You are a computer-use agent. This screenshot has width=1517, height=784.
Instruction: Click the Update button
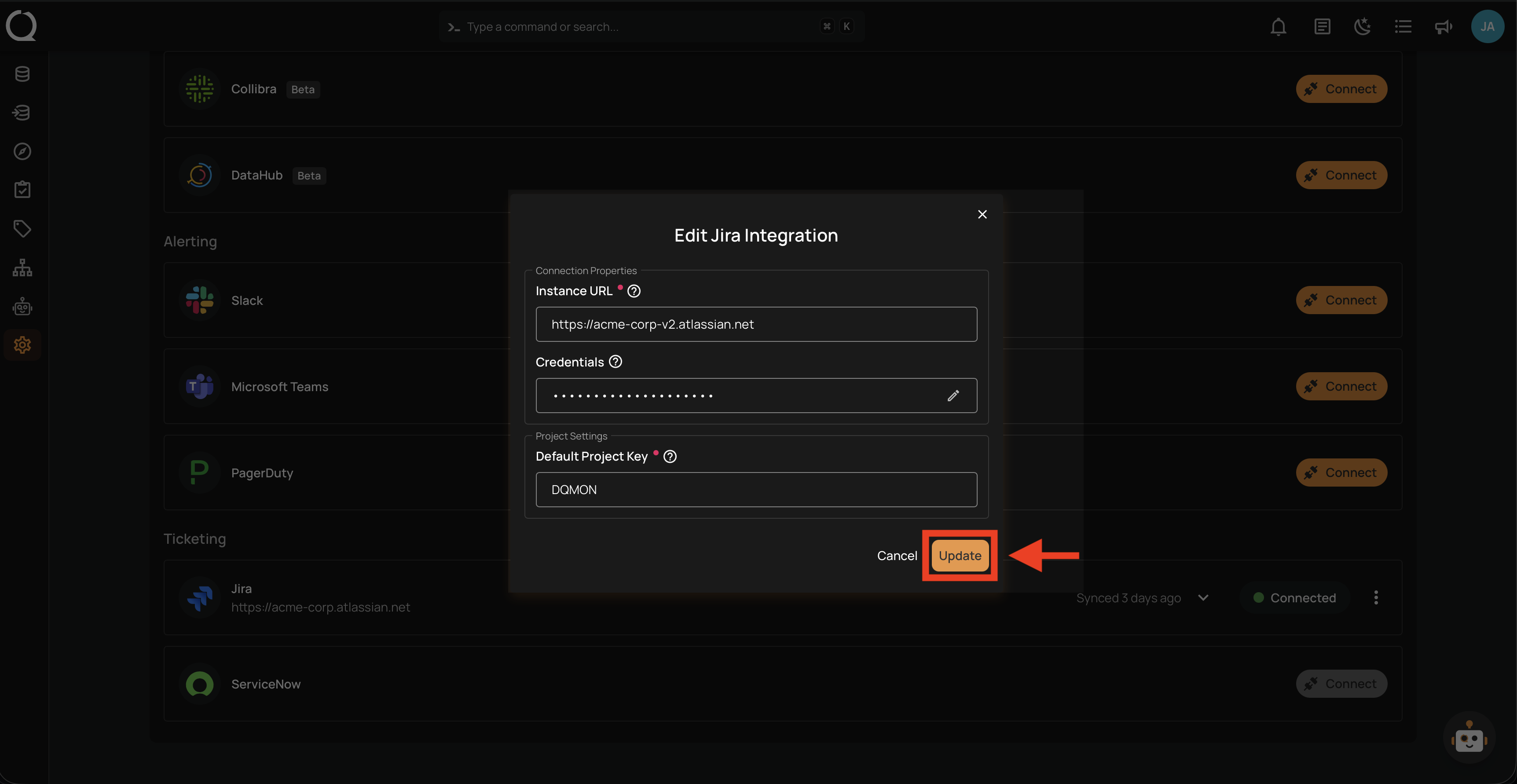coord(960,556)
